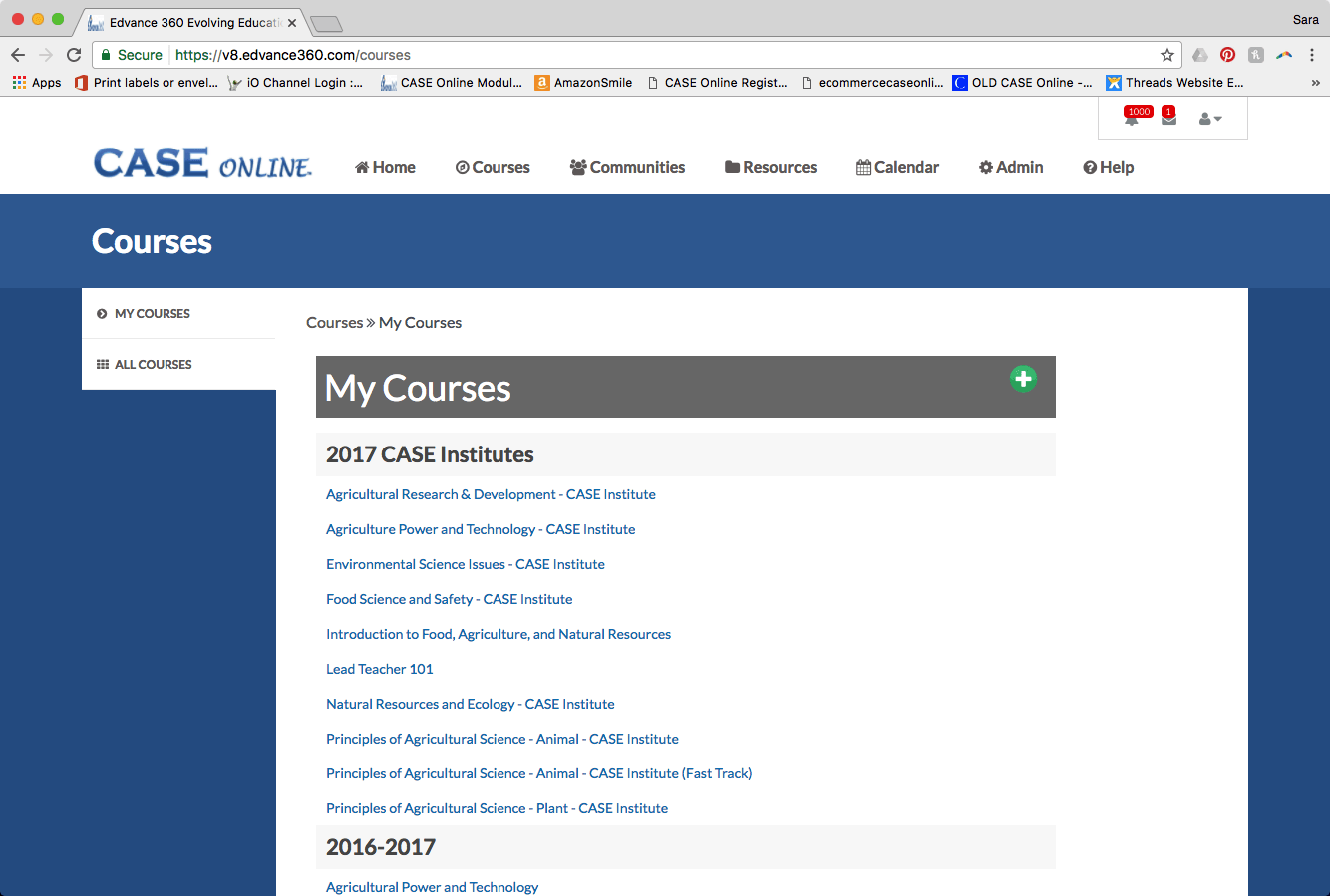This screenshot has height=896, width=1330.
Task: Go back with the browser back arrow
Action: (18, 55)
